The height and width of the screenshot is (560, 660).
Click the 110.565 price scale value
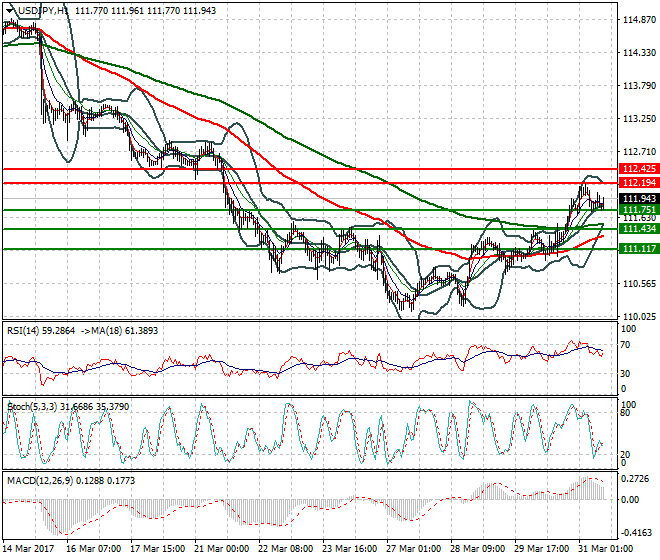(x=639, y=284)
